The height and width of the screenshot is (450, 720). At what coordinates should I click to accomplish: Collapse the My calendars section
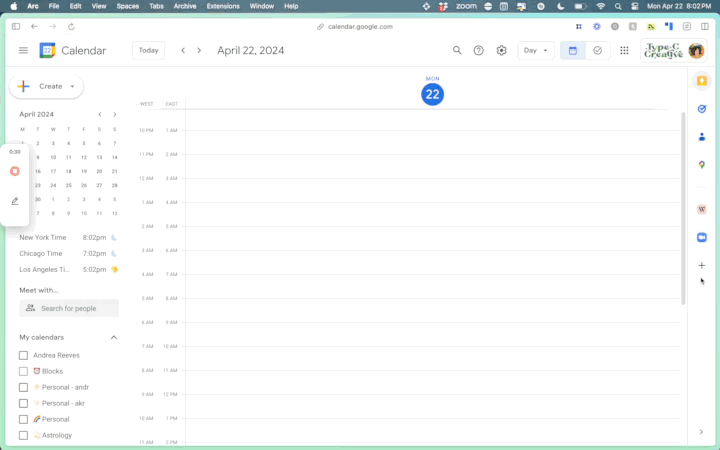114,337
